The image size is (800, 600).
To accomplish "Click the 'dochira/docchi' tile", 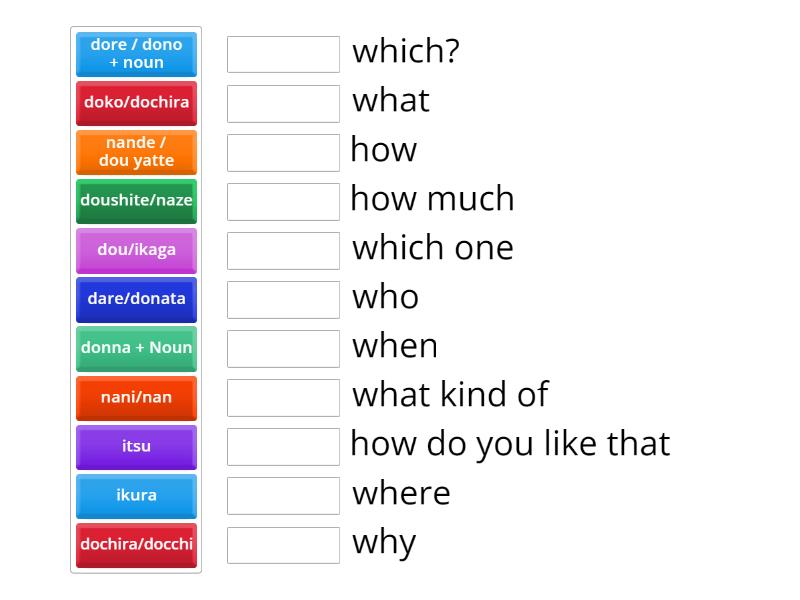I will point(136,545).
